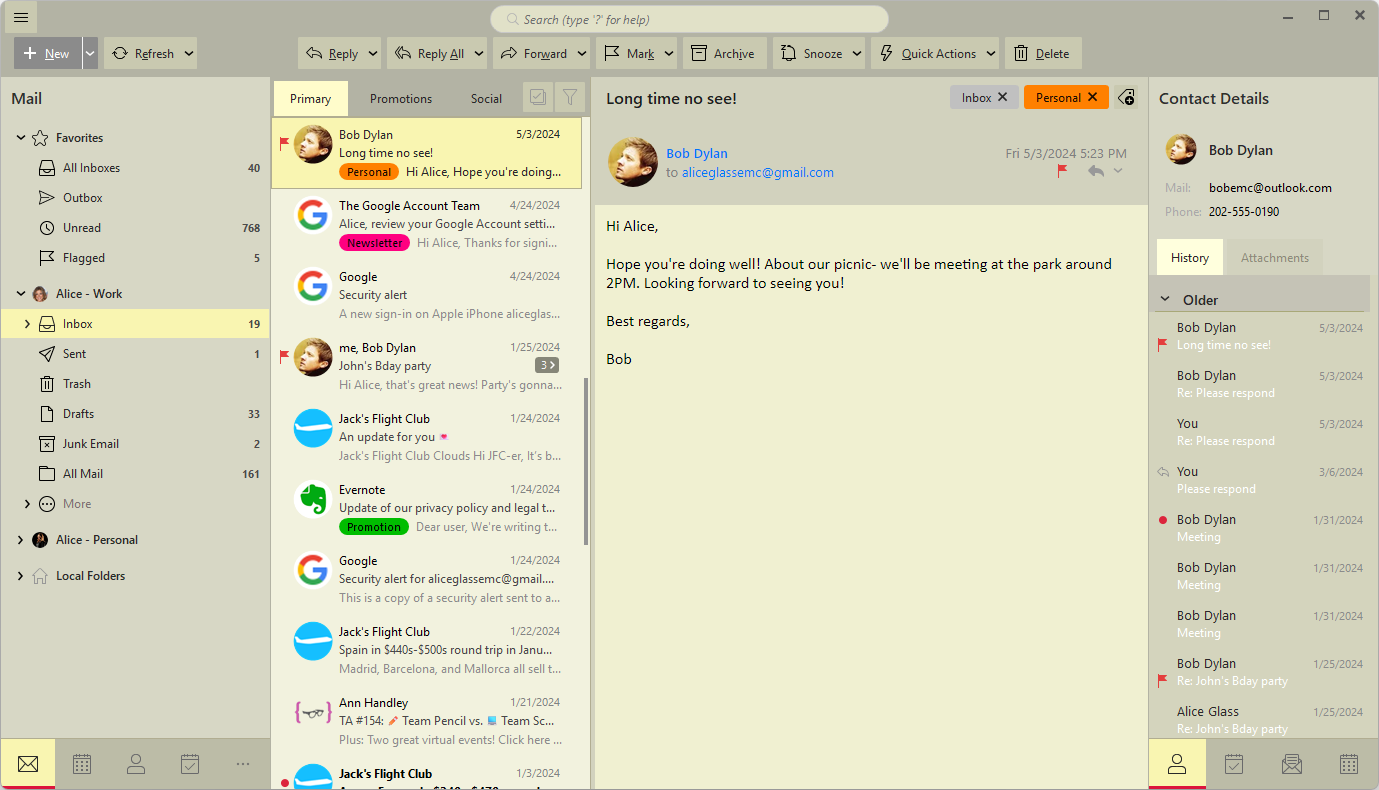The height and width of the screenshot is (790, 1379).
Task: Open Calendar from the bottom-left navigation bar
Action: pos(82,764)
